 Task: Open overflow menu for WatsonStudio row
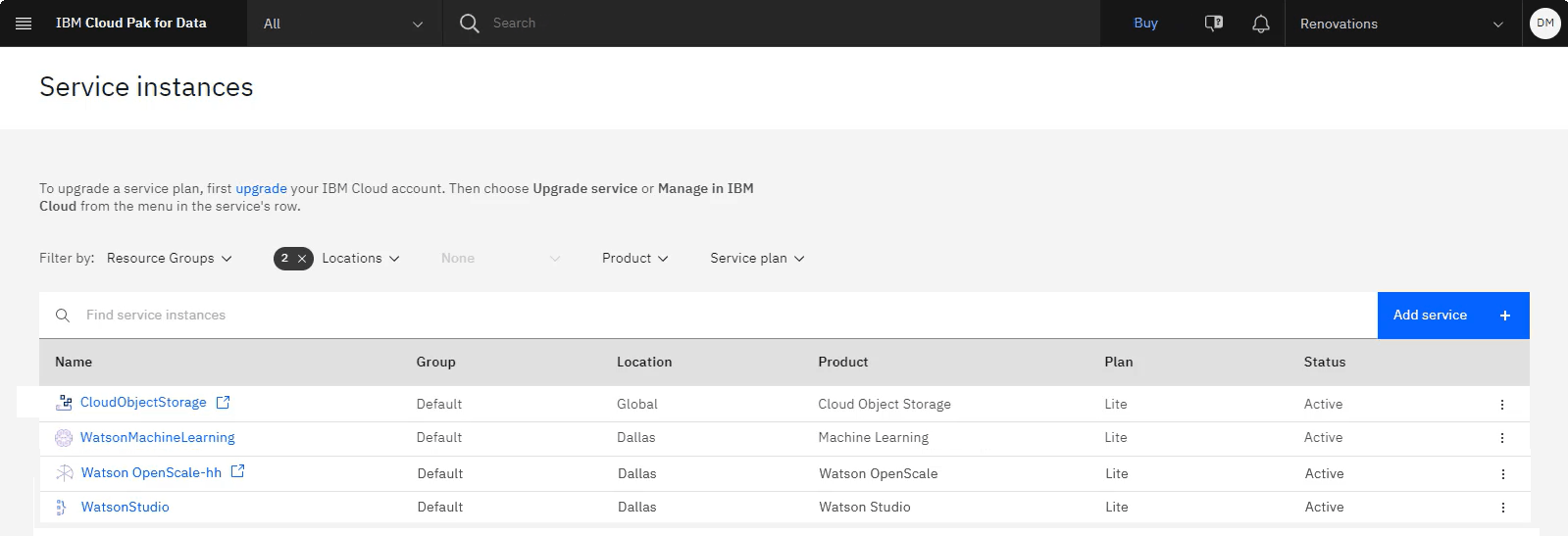click(x=1502, y=508)
